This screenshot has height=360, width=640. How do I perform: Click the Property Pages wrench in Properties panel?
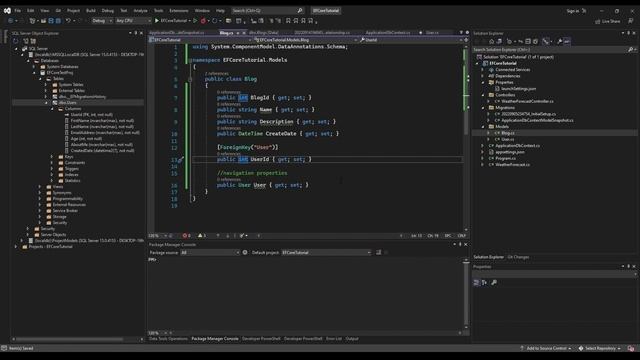pos(494,282)
